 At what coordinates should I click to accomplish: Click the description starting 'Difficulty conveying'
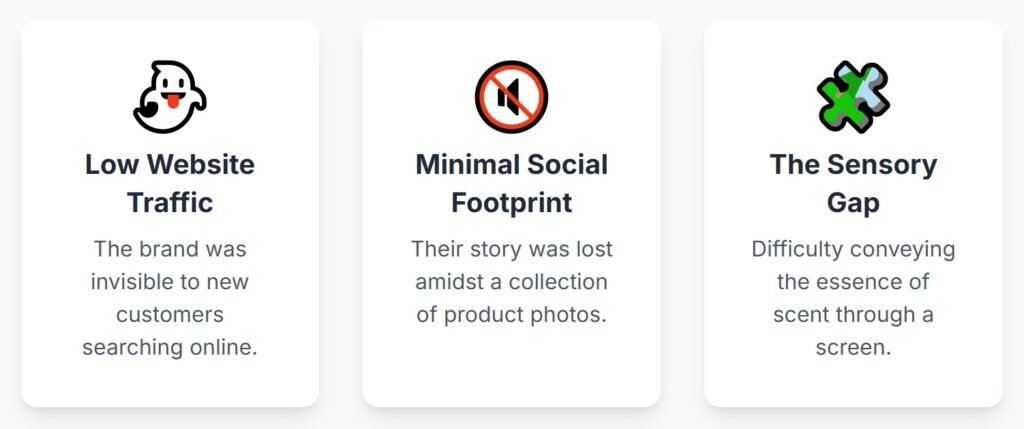click(x=853, y=298)
